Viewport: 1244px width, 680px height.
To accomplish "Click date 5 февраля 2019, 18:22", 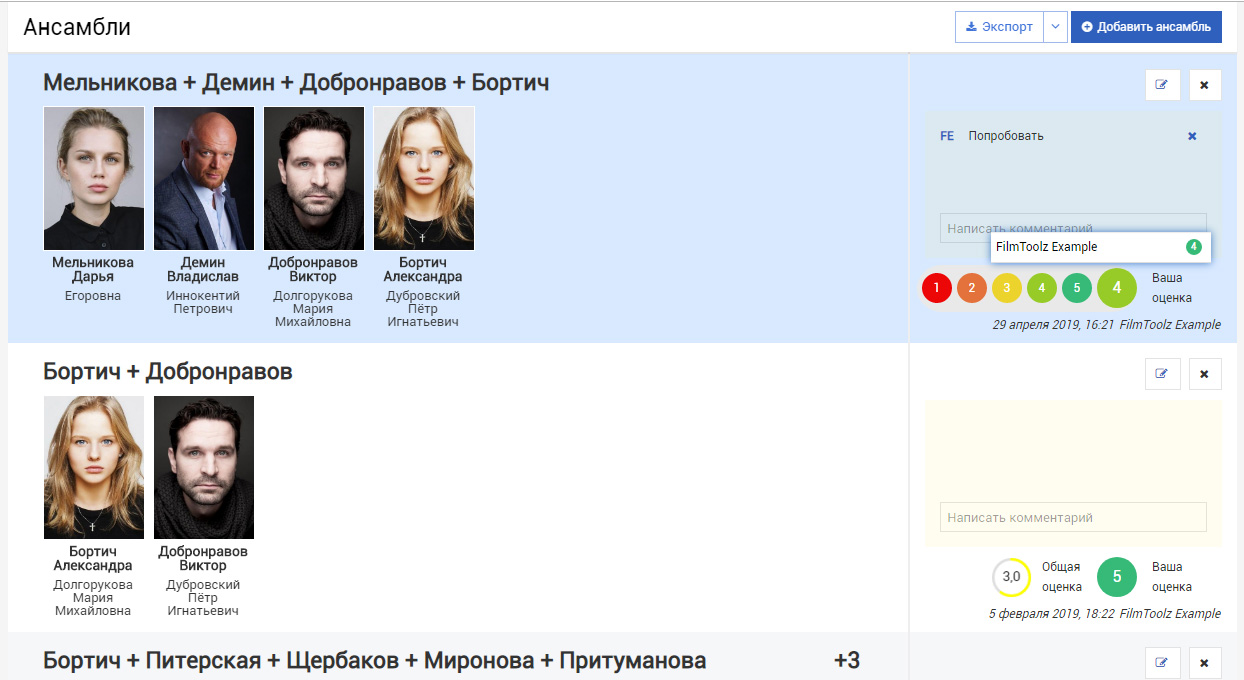I will tap(1052, 614).
